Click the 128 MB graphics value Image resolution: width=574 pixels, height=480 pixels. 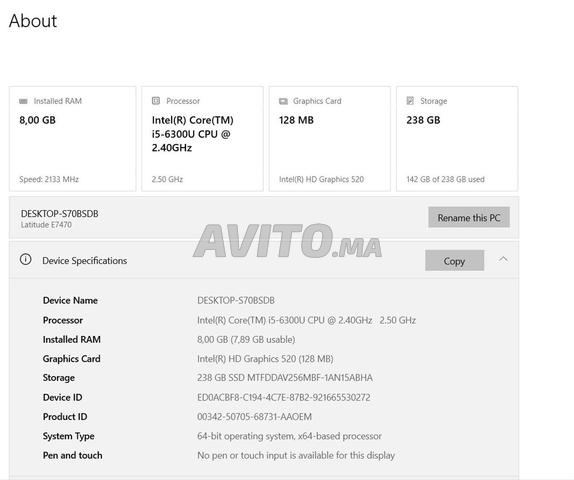click(296, 120)
